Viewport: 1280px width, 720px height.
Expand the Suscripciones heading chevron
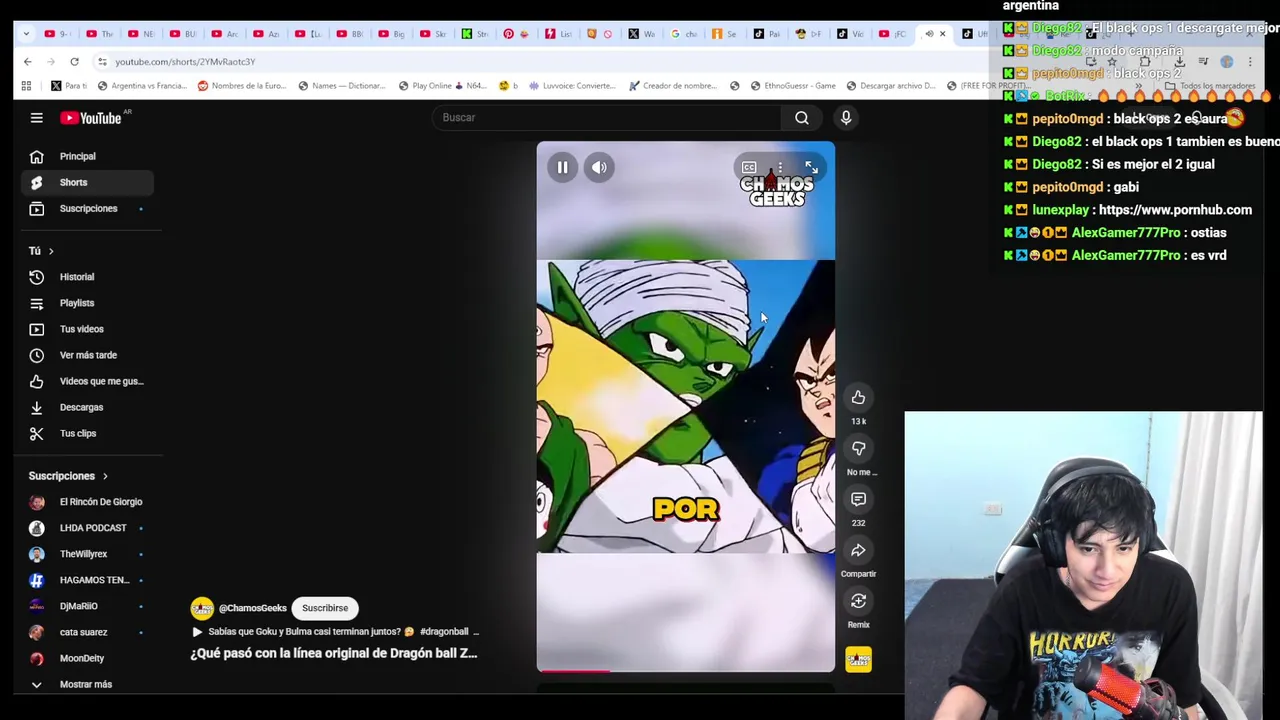[104, 476]
